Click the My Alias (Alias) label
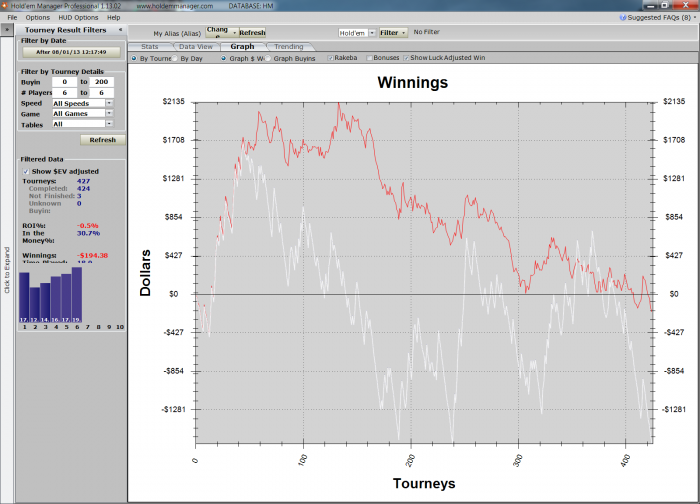 (x=177, y=33)
